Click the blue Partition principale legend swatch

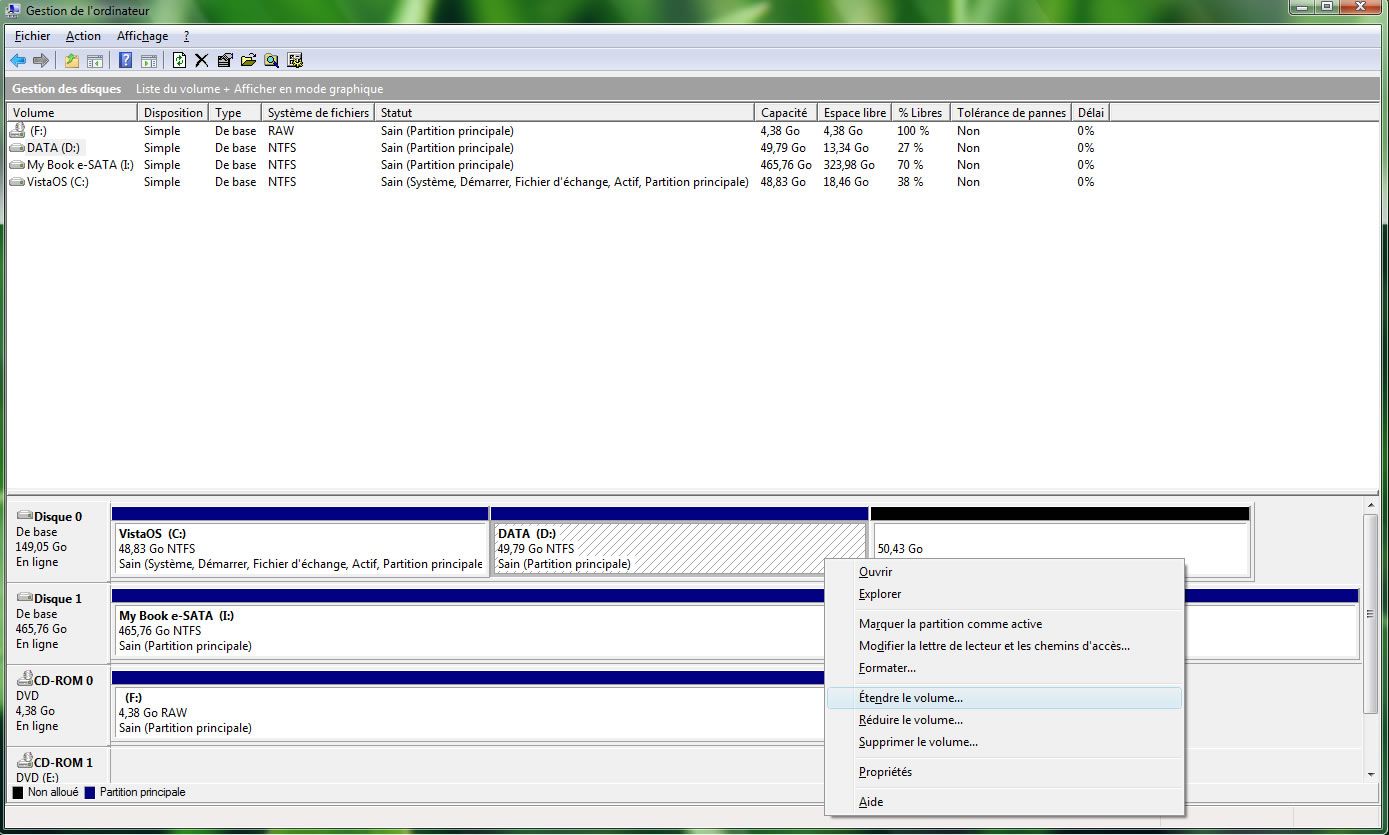(90, 792)
